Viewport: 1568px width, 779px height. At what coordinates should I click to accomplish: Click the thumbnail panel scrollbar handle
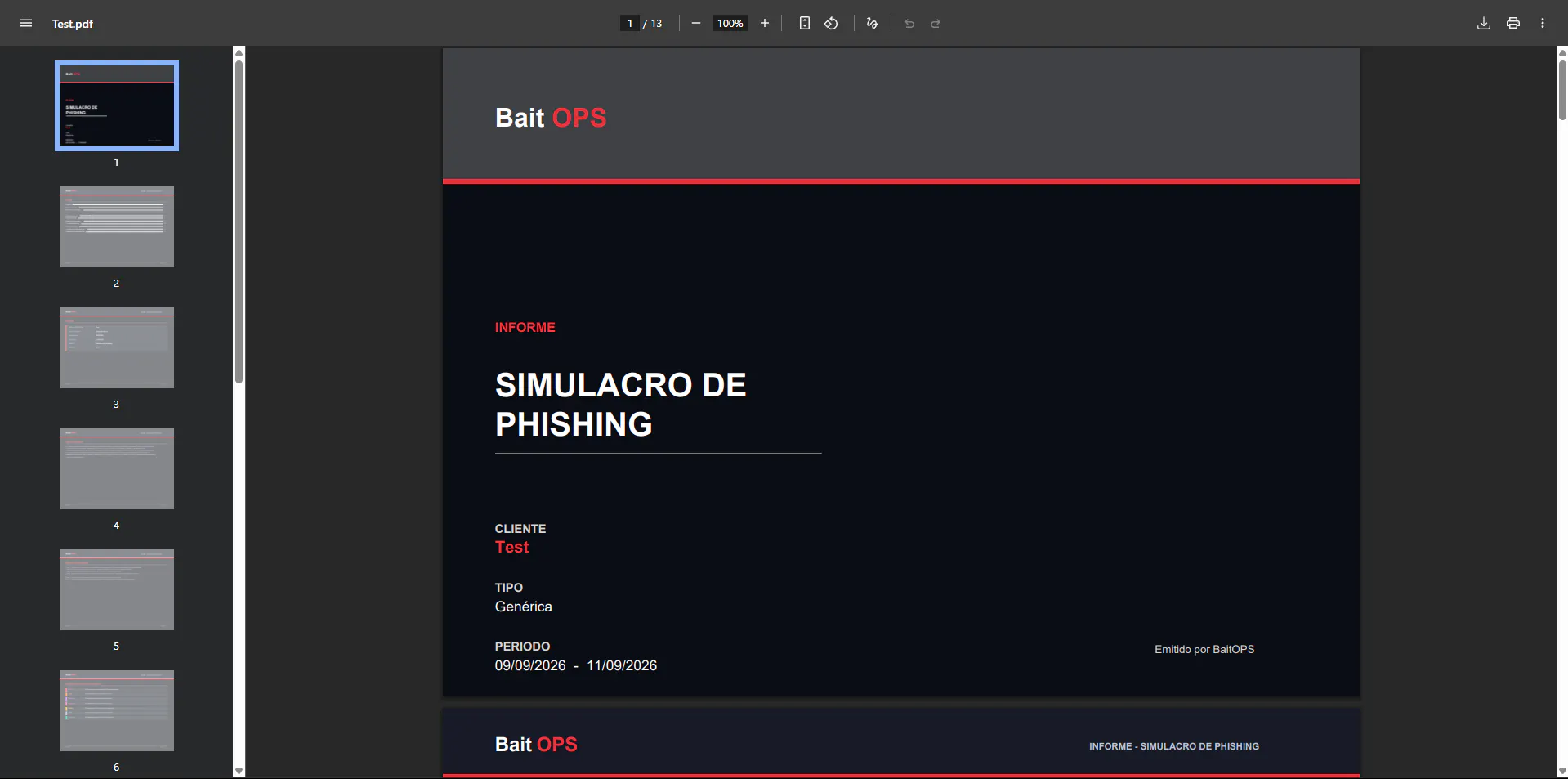[x=239, y=222]
